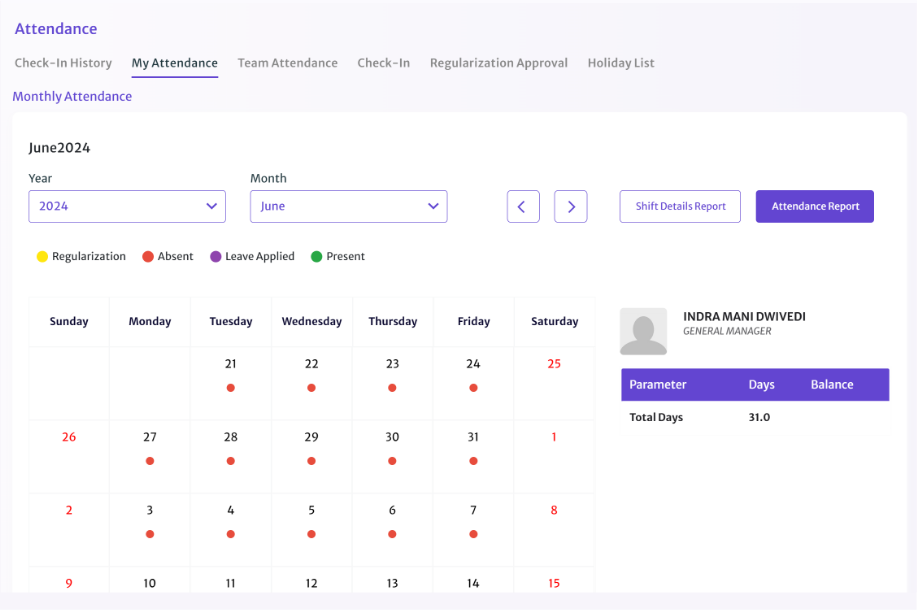Select calendar date 11
The image size is (917, 610).
(230, 583)
